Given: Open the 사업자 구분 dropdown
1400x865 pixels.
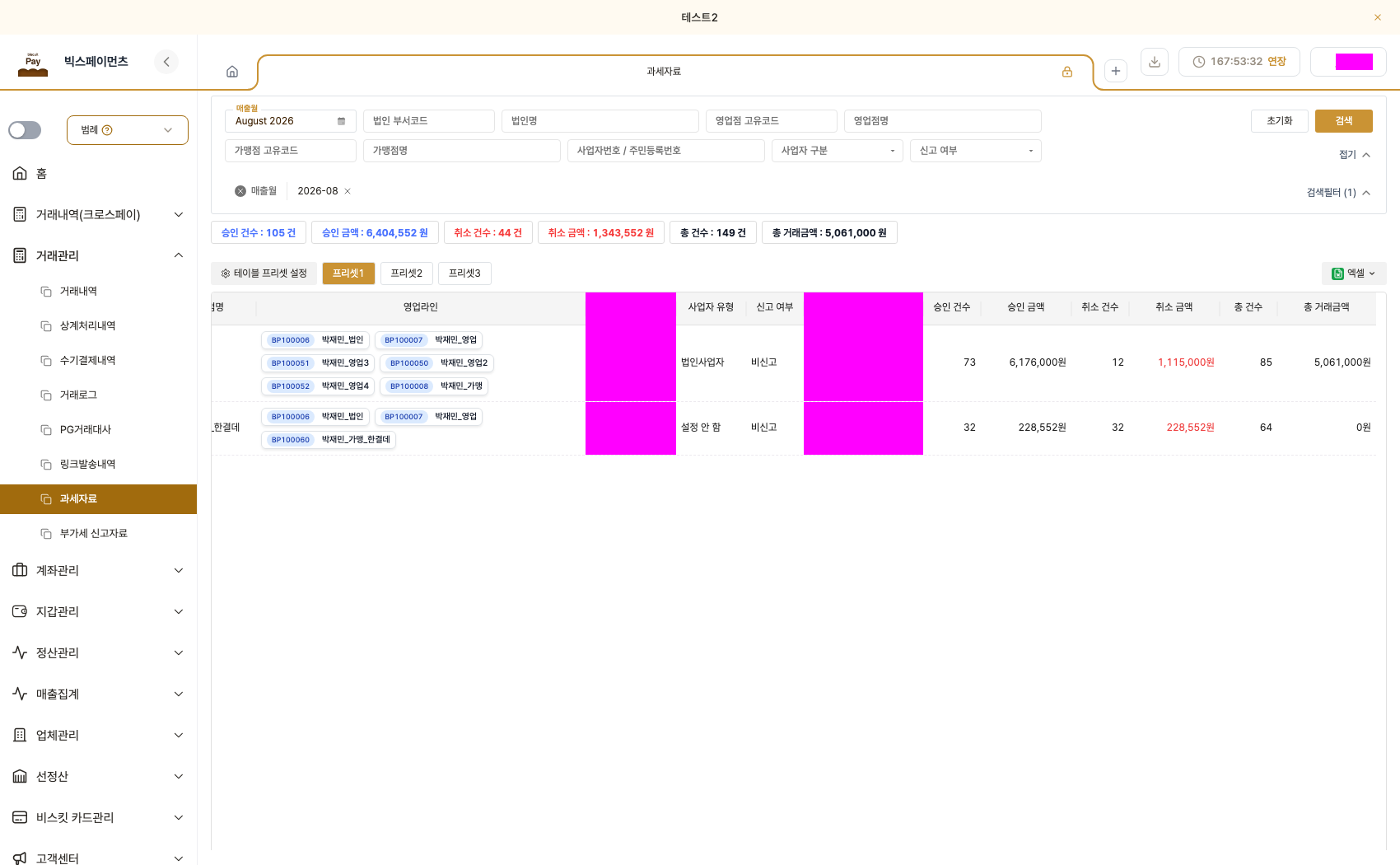Looking at the screenshot, I should point(838,151).
